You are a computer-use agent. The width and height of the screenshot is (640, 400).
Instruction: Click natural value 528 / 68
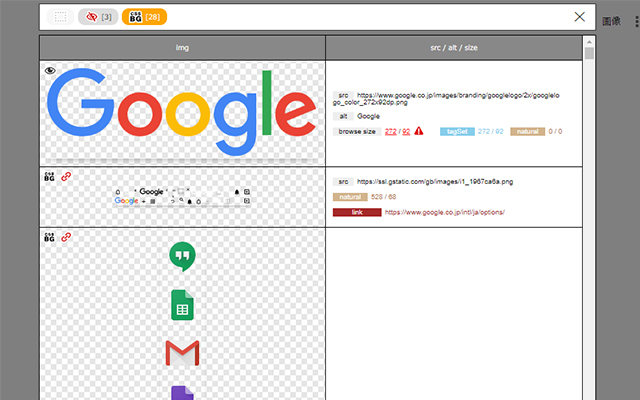coord(384,197)
